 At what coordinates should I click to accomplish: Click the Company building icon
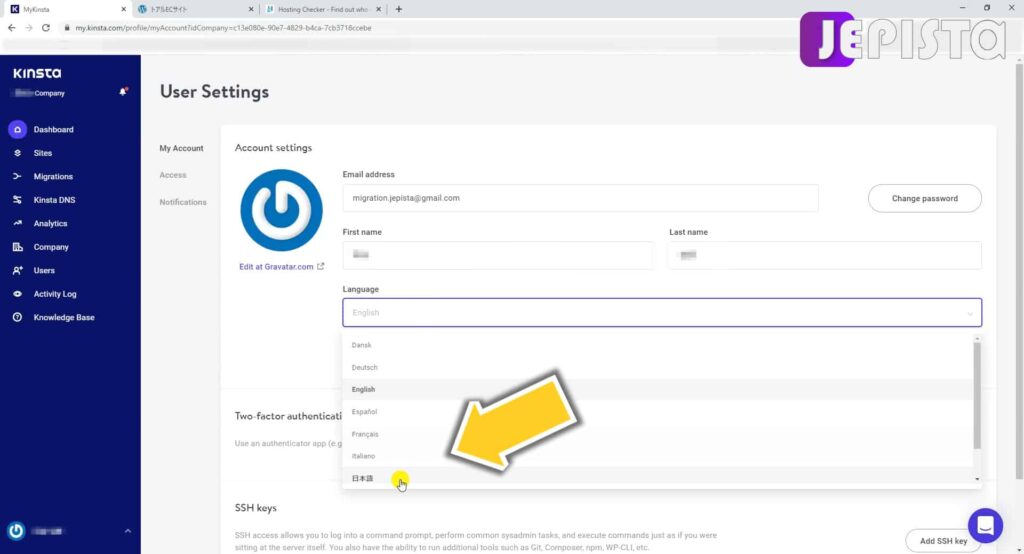[18, 247]
